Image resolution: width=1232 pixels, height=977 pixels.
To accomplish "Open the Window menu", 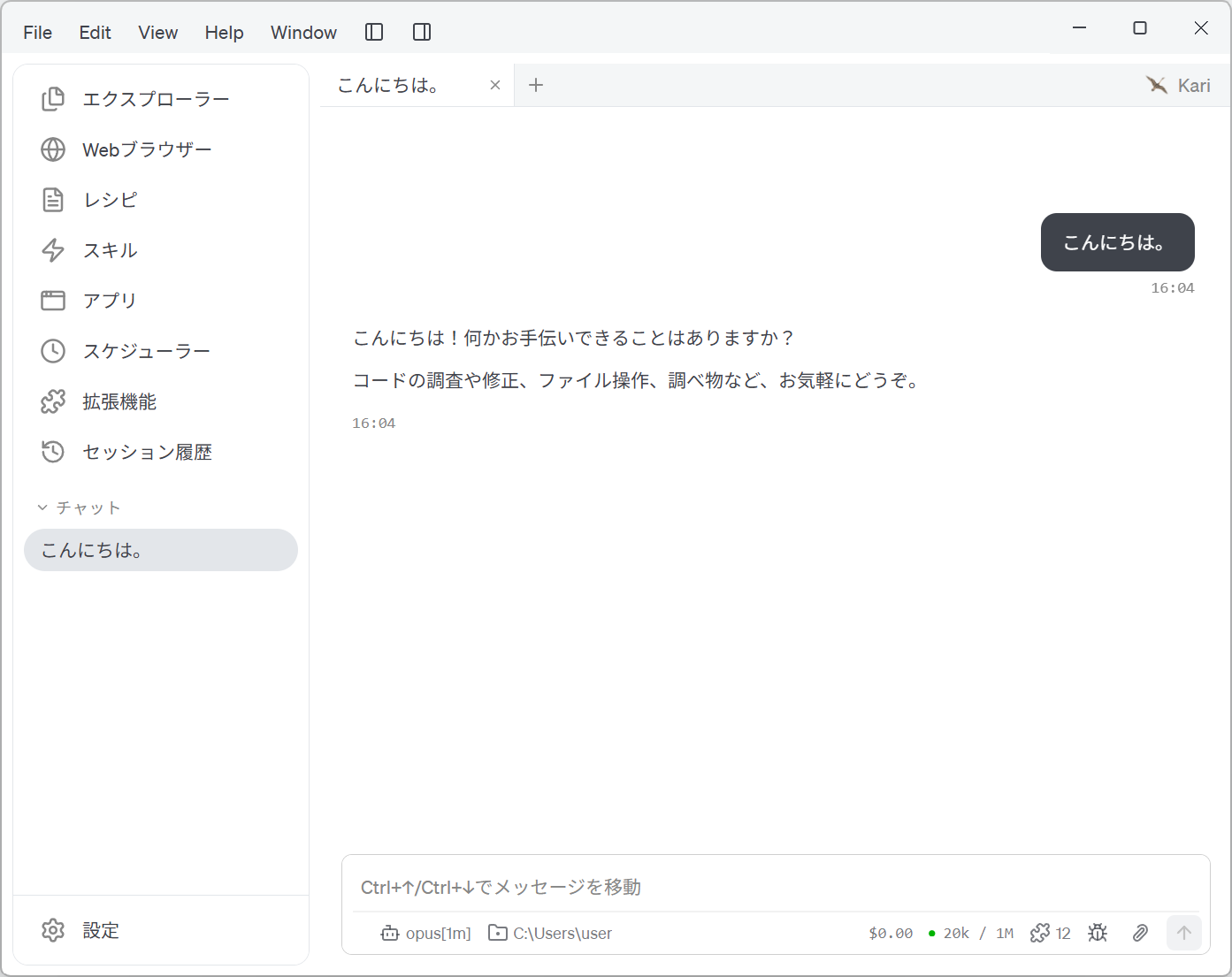I will coord(303,33).
